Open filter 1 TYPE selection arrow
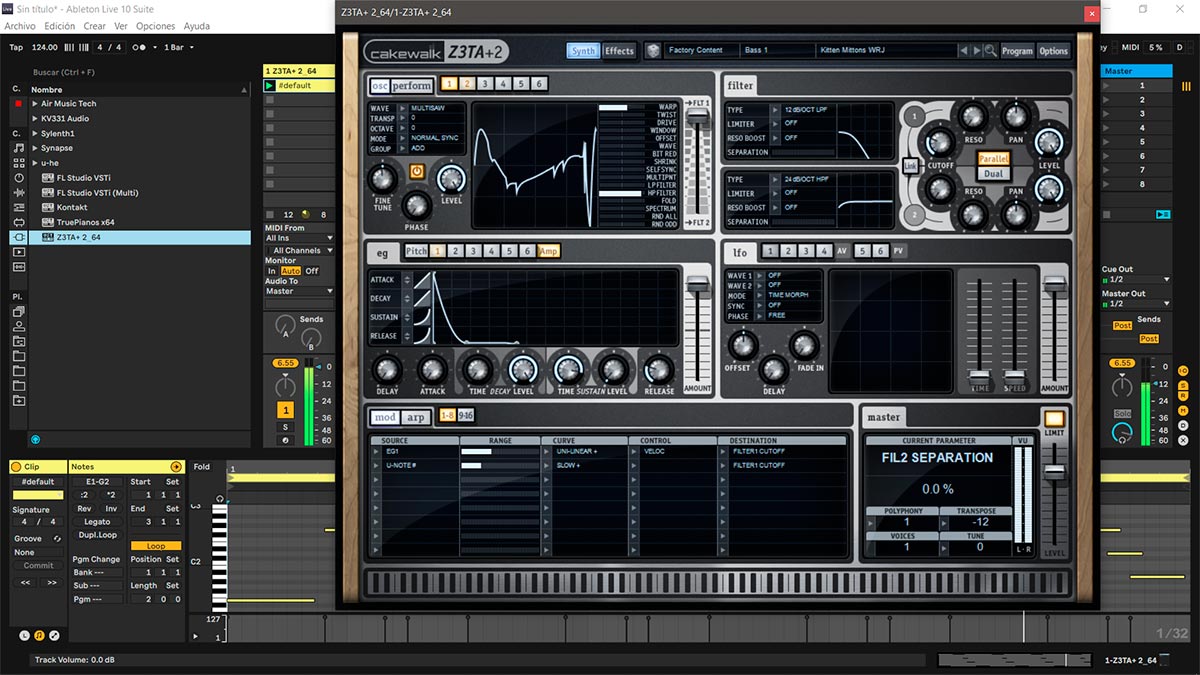 coord(776,110)
